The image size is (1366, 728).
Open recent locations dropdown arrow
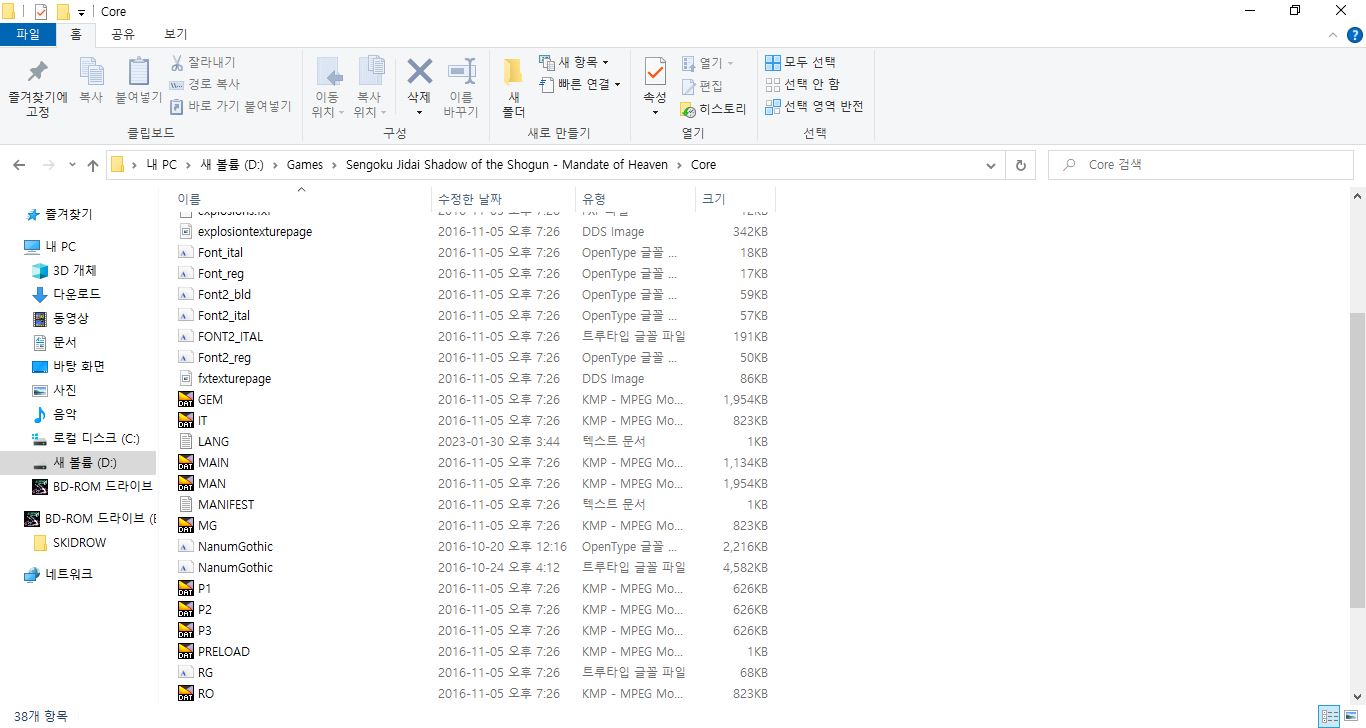click(72, 165)
